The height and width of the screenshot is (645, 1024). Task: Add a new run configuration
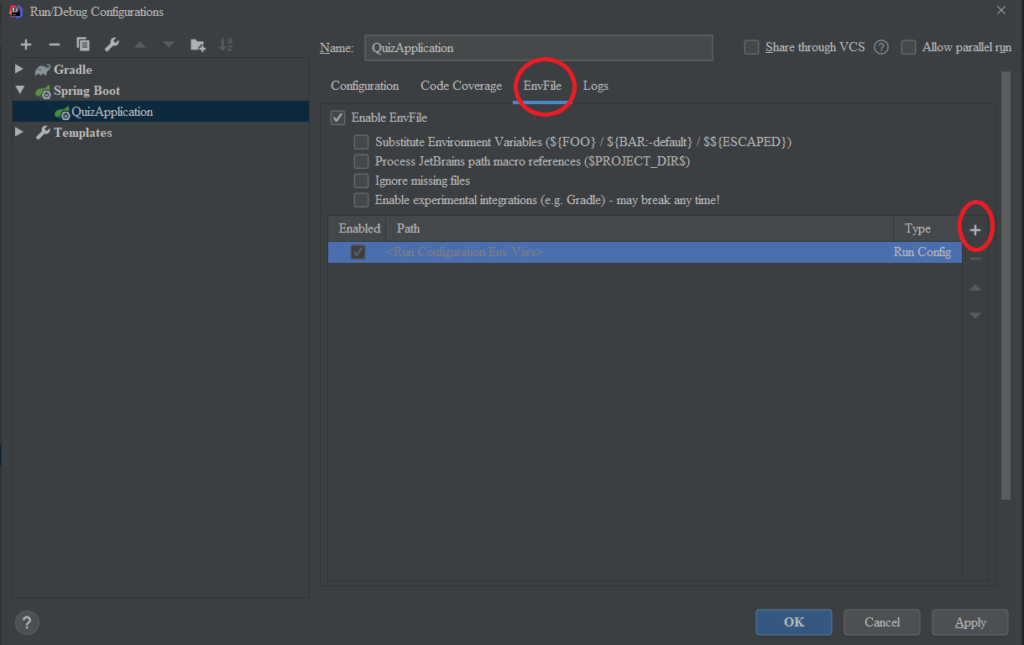(26, 44)
